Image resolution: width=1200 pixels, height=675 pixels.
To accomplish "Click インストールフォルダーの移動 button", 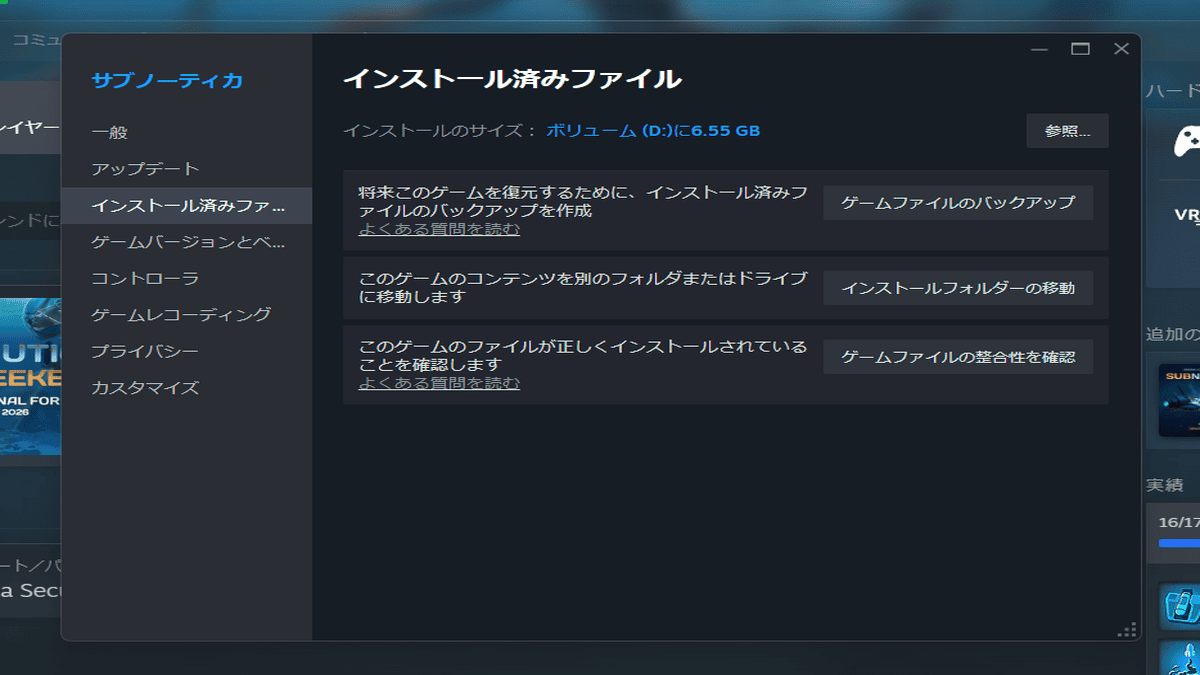I will click(958, 288).
